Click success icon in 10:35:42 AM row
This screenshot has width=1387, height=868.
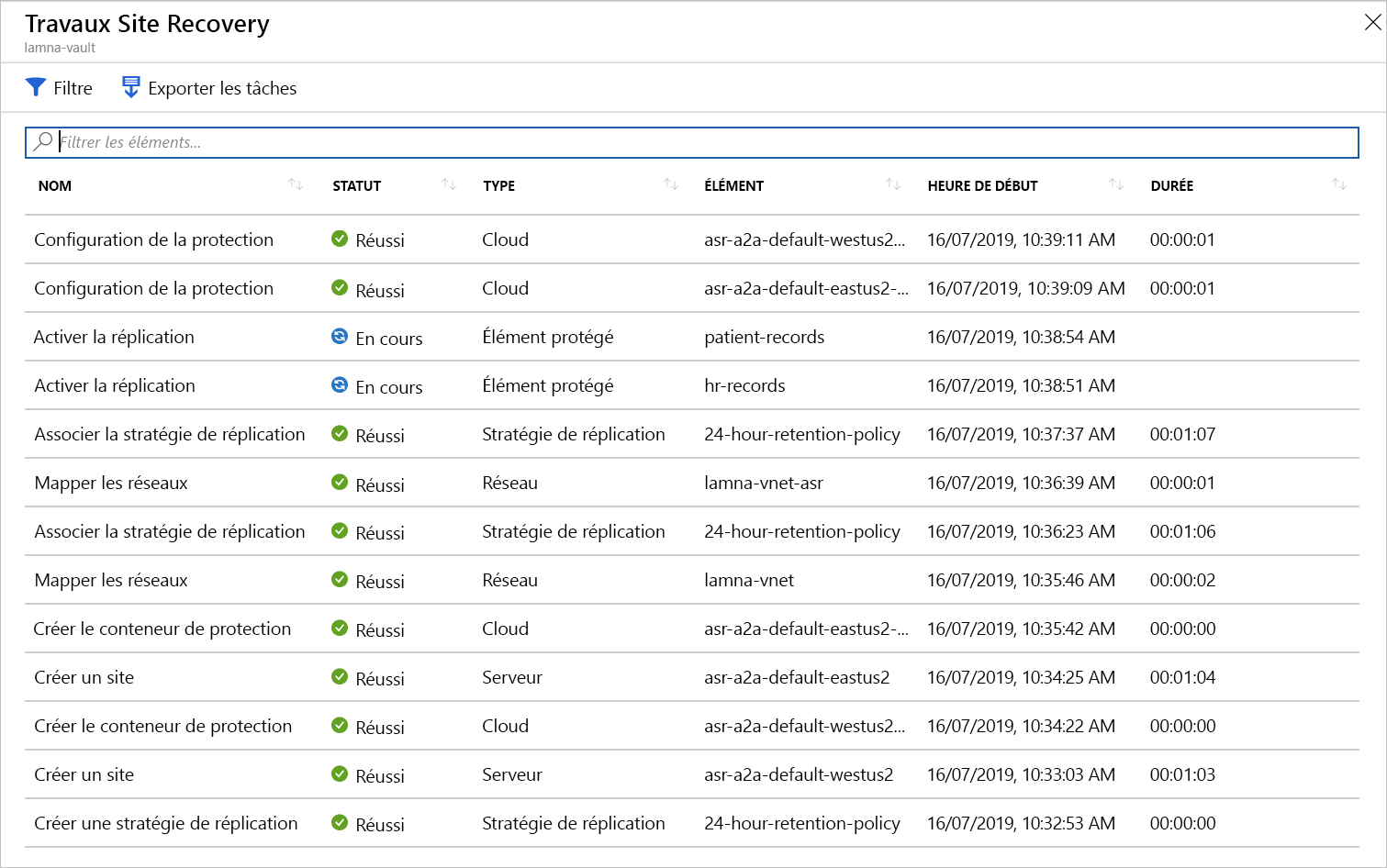[x=340, y=628]
